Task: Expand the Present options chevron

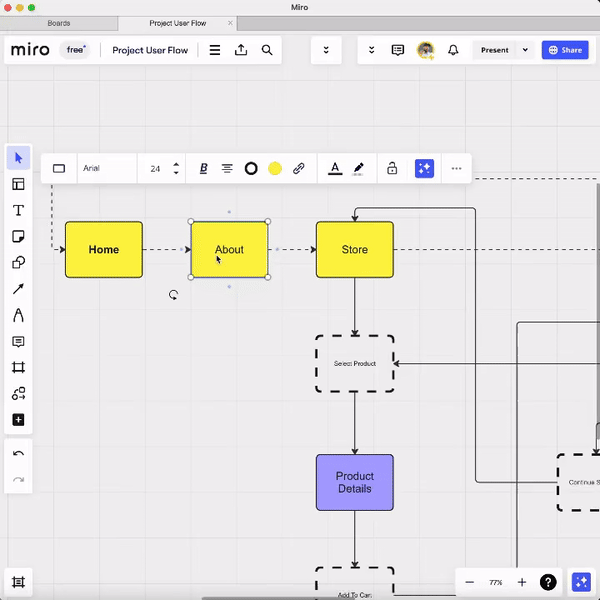Action: click(526, 50)
